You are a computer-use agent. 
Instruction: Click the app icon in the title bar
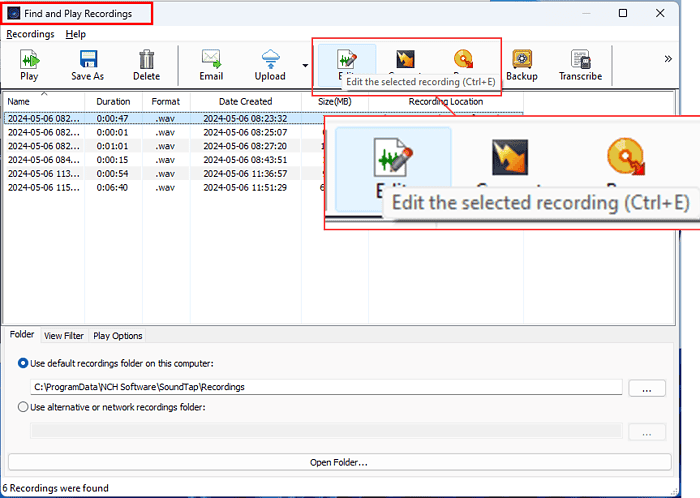(x=14, y=13)
